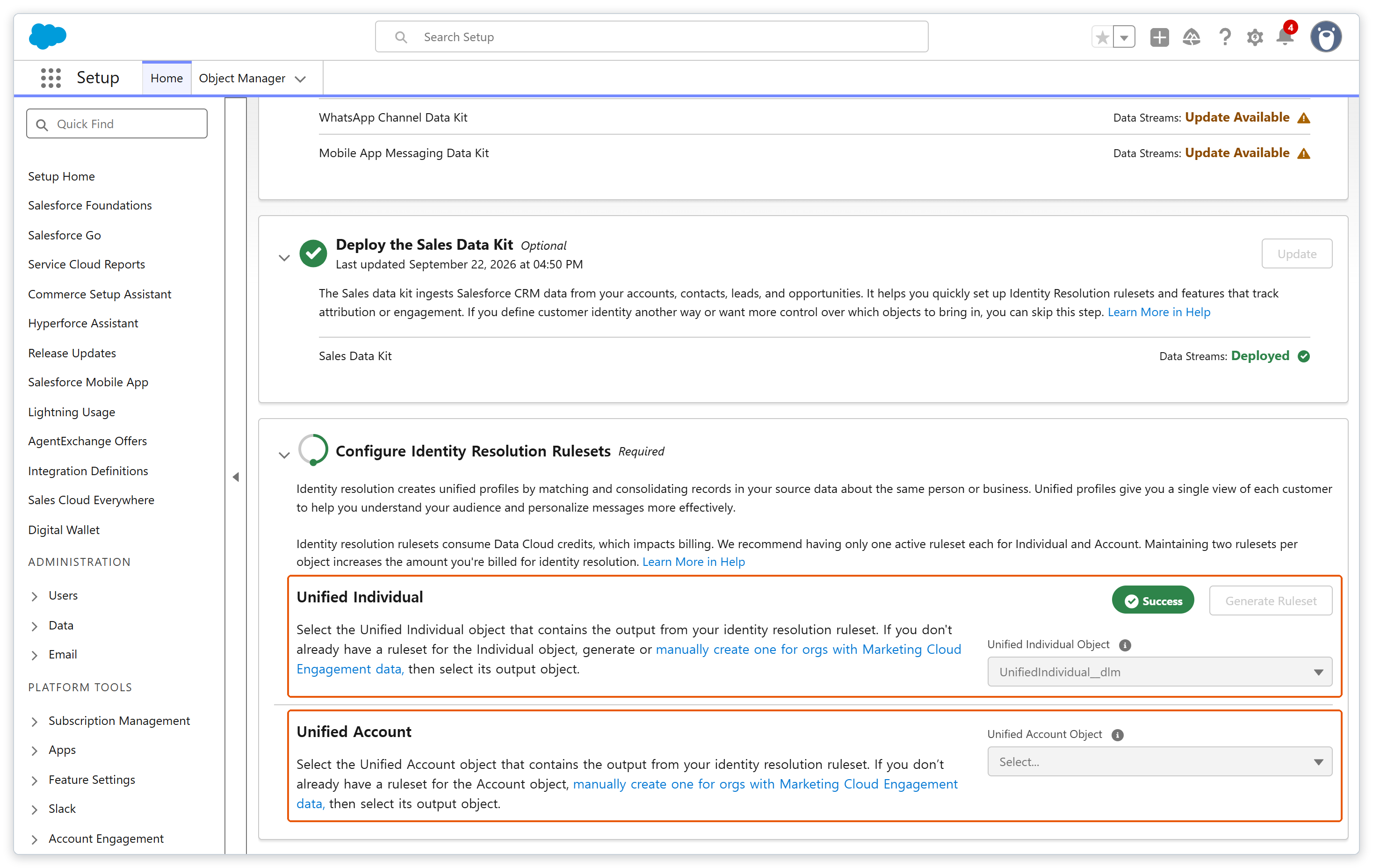Open the global actions plus icon
The width and height of the screenshot is (1373, 868).
[1159, 37]
